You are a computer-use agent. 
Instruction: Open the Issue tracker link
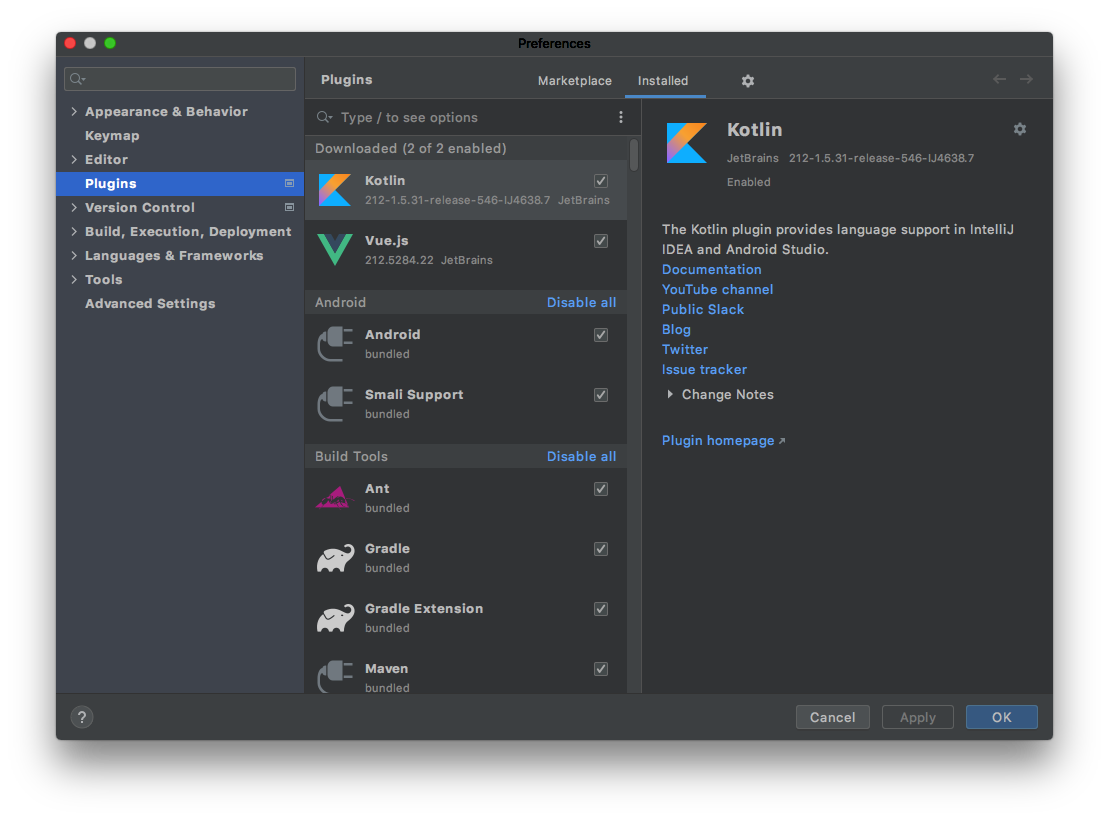pyautogui.click(x=704, y=369)
